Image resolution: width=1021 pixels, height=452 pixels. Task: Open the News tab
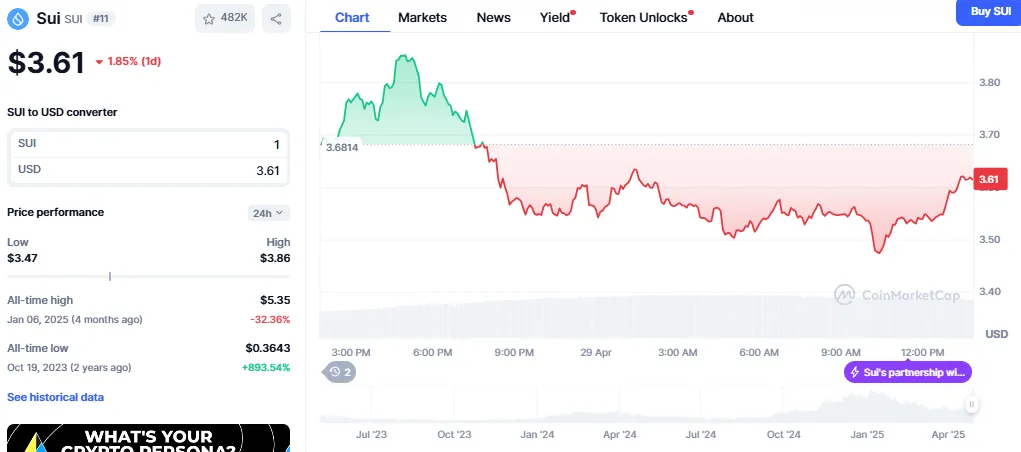coord(493,17)
